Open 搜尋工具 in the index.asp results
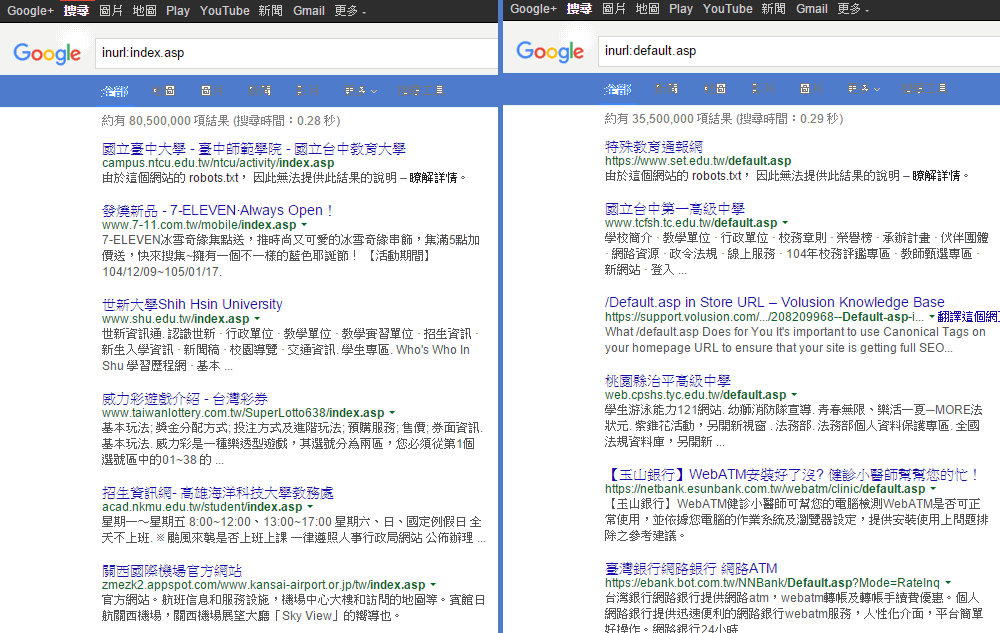Screen dimensions: 1000x633 [x=420, y=91]
